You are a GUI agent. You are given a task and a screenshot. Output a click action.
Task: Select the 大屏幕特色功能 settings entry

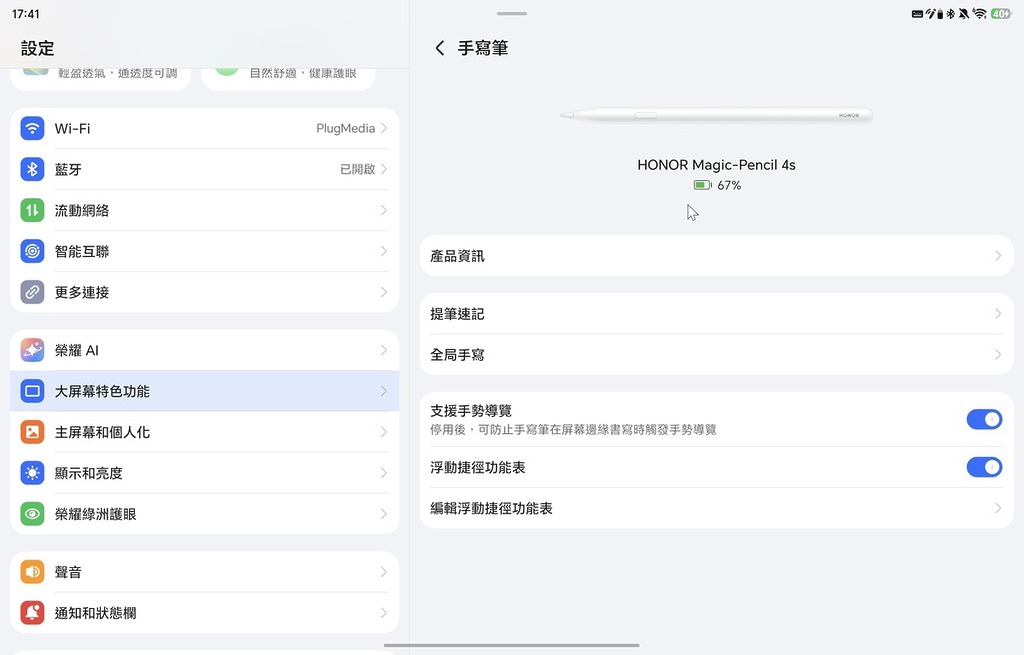pos(204,391)
